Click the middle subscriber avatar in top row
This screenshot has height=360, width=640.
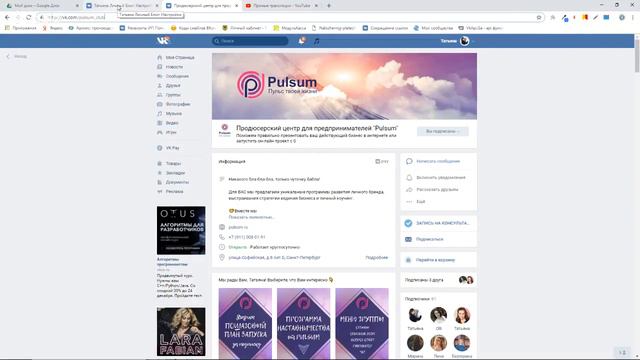tap(438, 316)
